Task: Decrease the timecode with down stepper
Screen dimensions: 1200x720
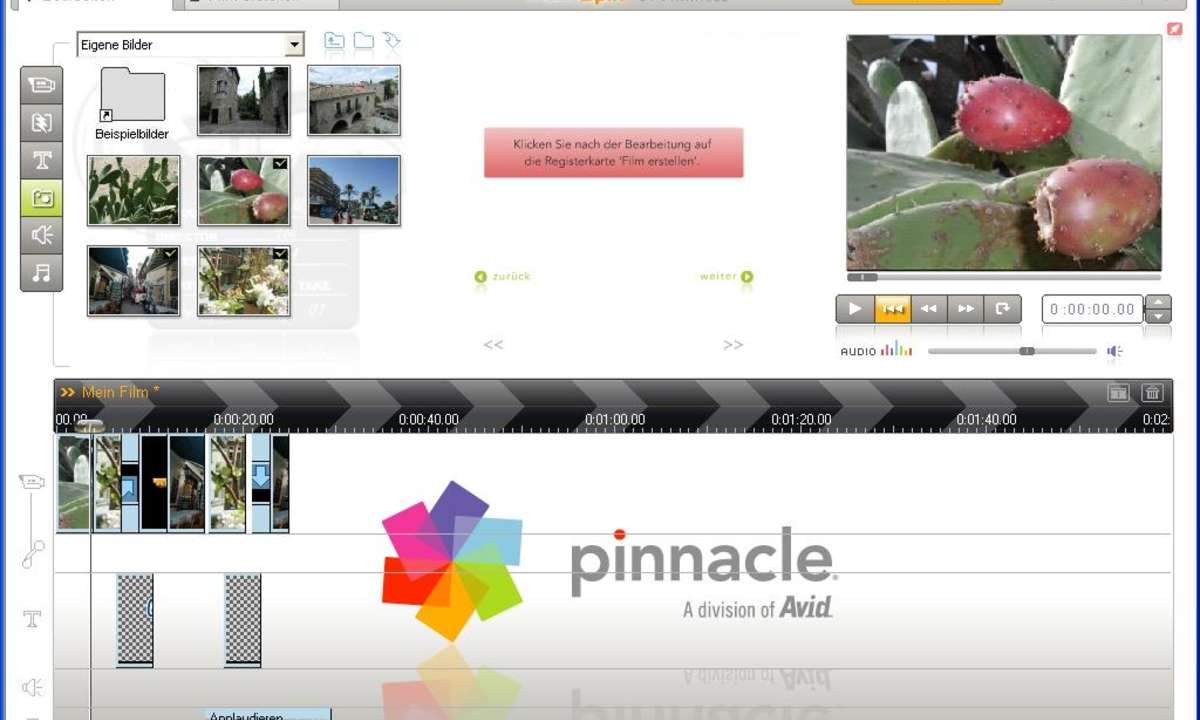Action: coord(1157,316)
